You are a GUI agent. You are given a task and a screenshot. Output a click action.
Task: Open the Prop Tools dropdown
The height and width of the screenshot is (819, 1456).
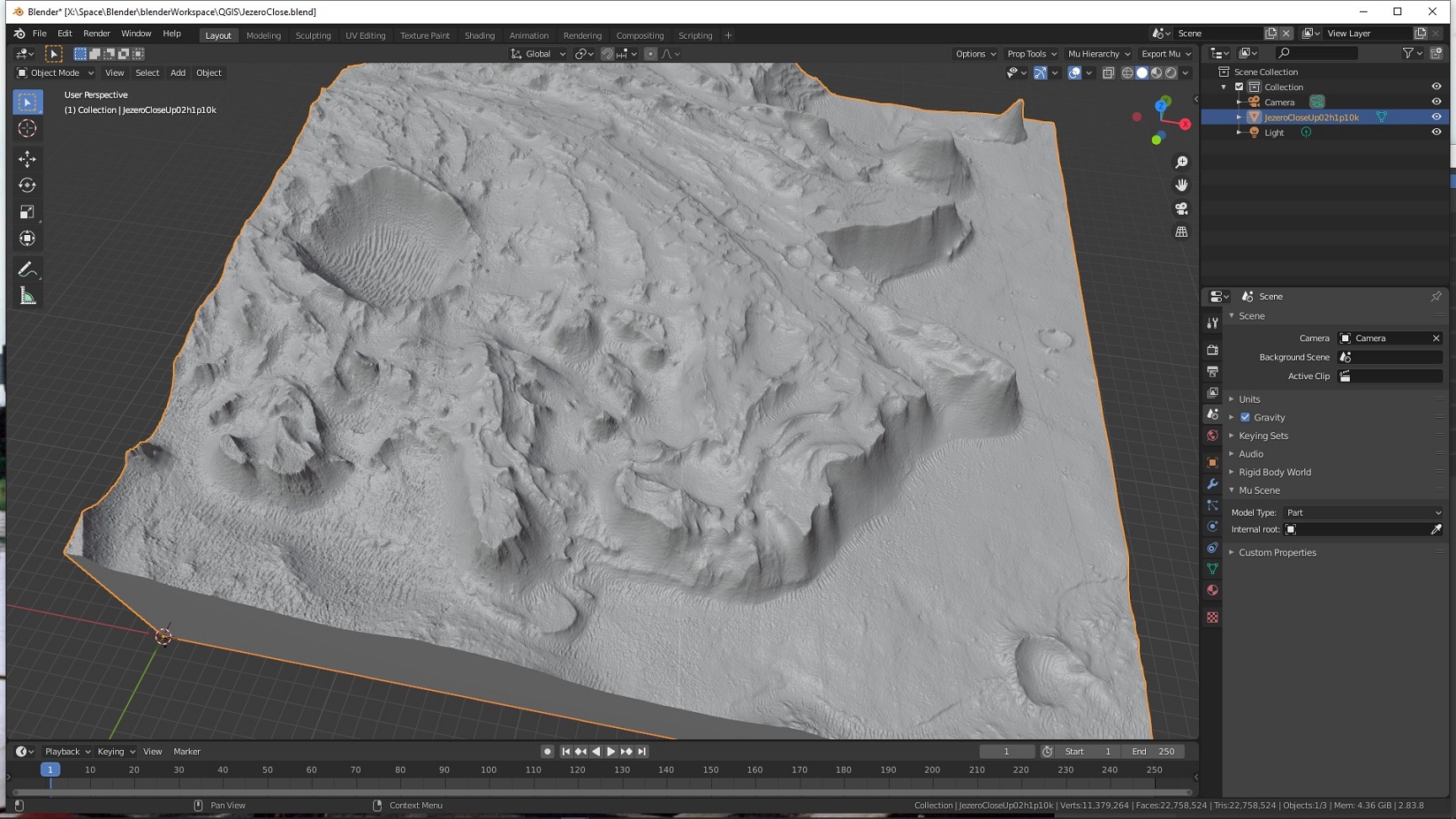pyautogui.click(x=1031, y=54)
